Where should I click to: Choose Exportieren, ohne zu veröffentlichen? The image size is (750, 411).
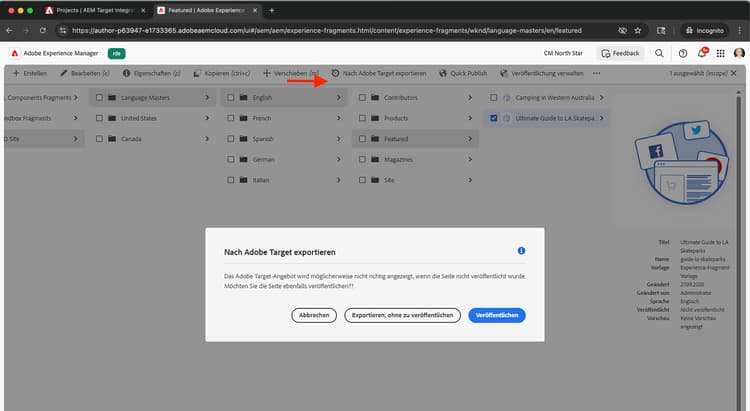pos(402,315)
